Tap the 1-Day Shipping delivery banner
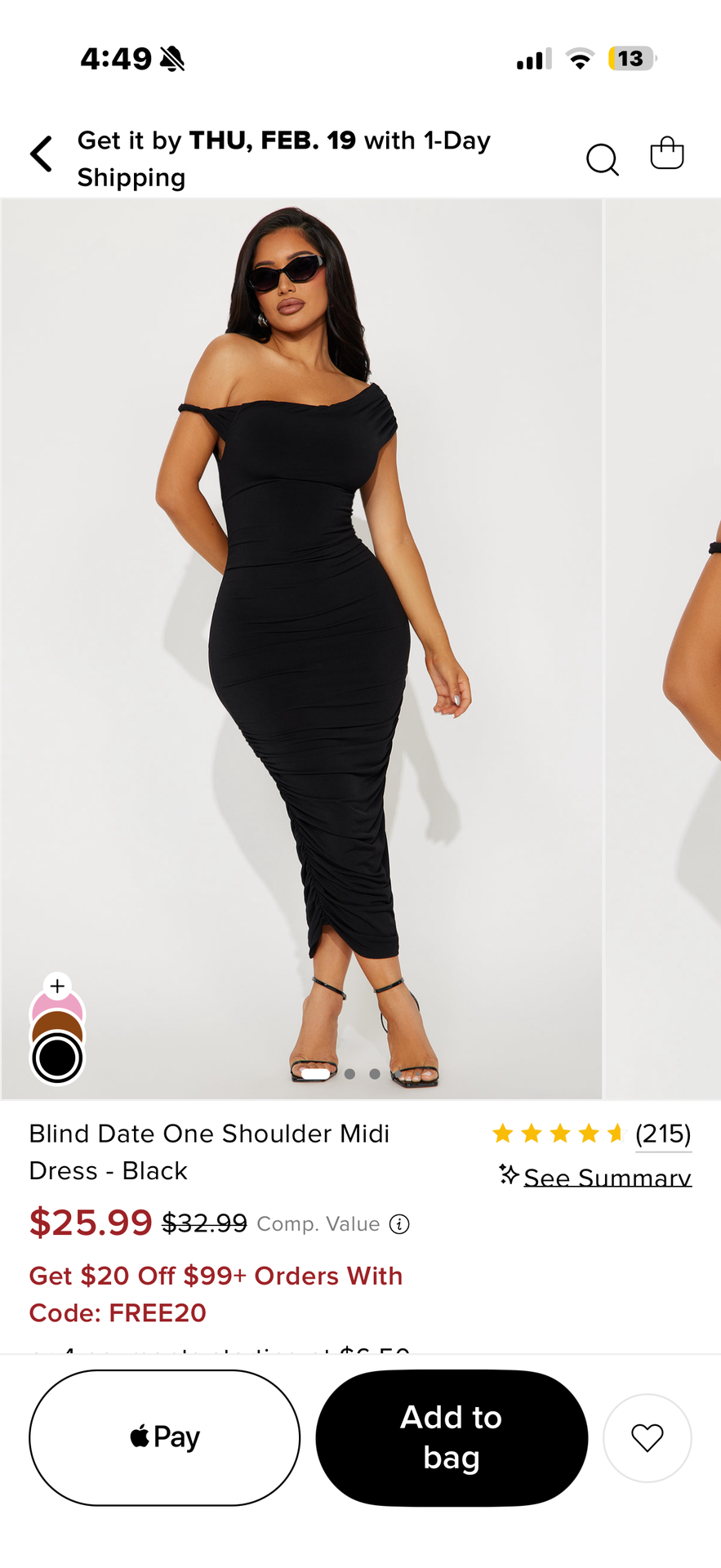This screenshot has width=721, height=1568. tap(284, 158)
